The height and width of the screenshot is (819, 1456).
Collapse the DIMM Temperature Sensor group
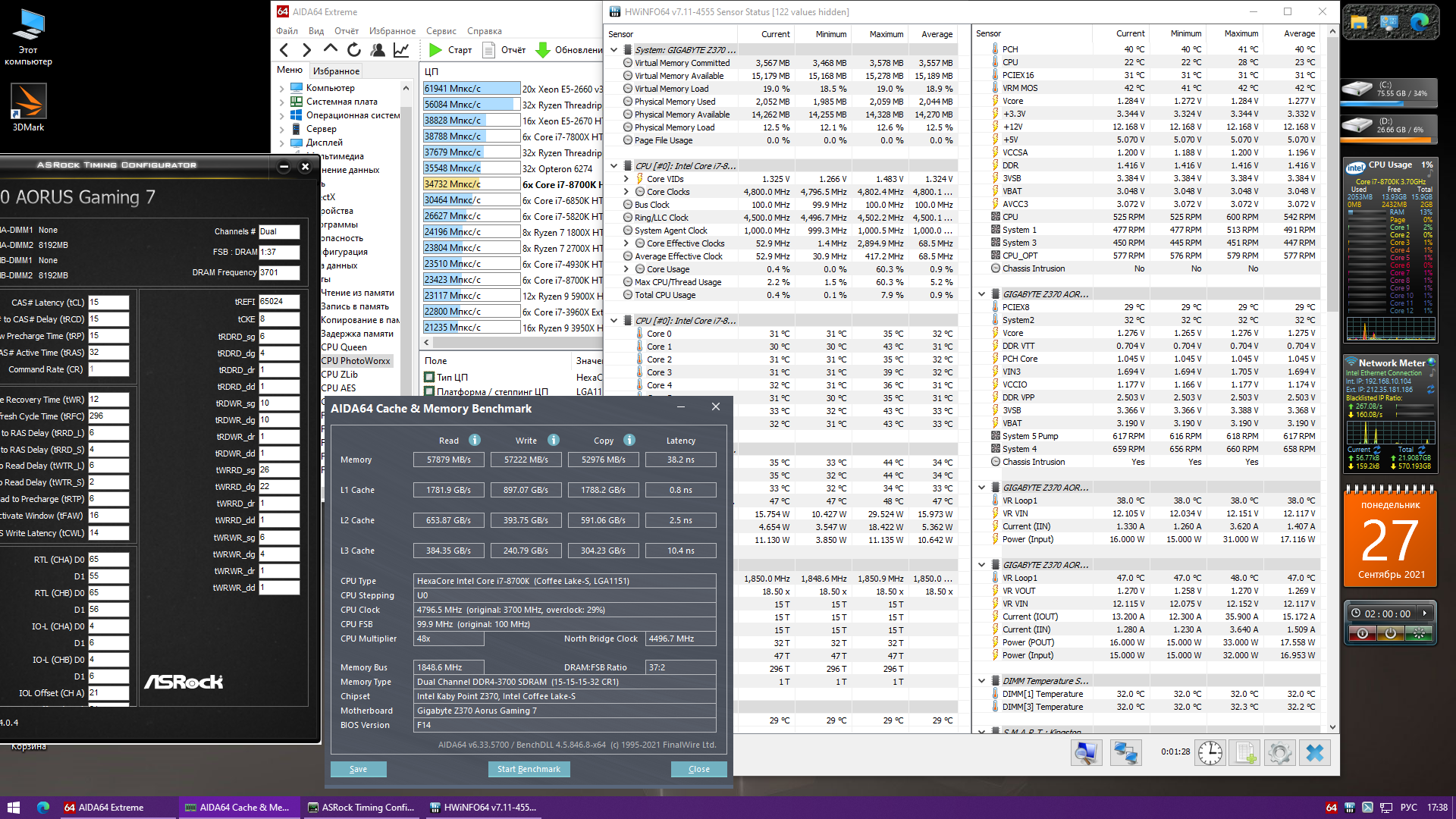[981, 681]
